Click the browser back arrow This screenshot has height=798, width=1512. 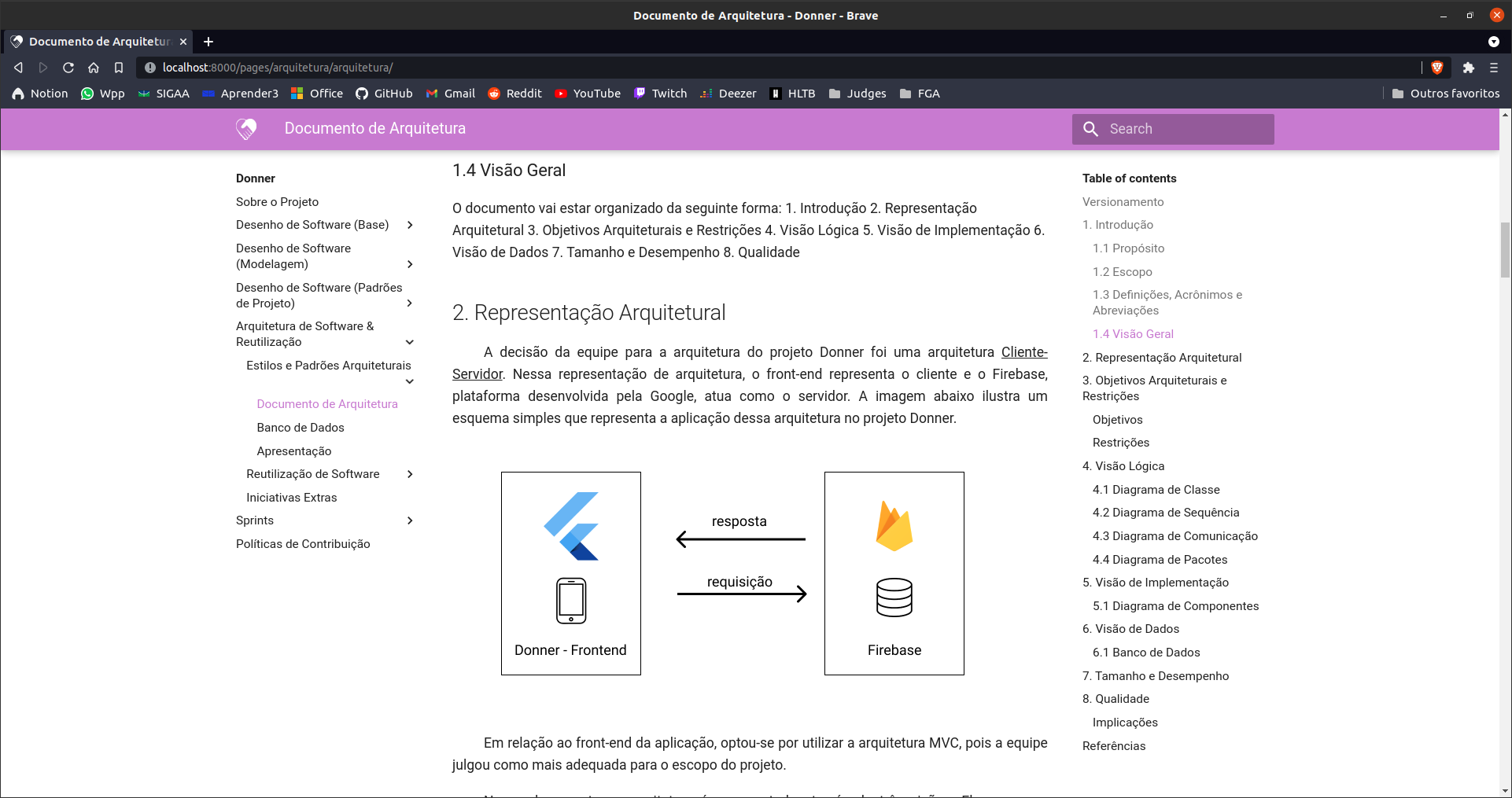tap(18, 68)
